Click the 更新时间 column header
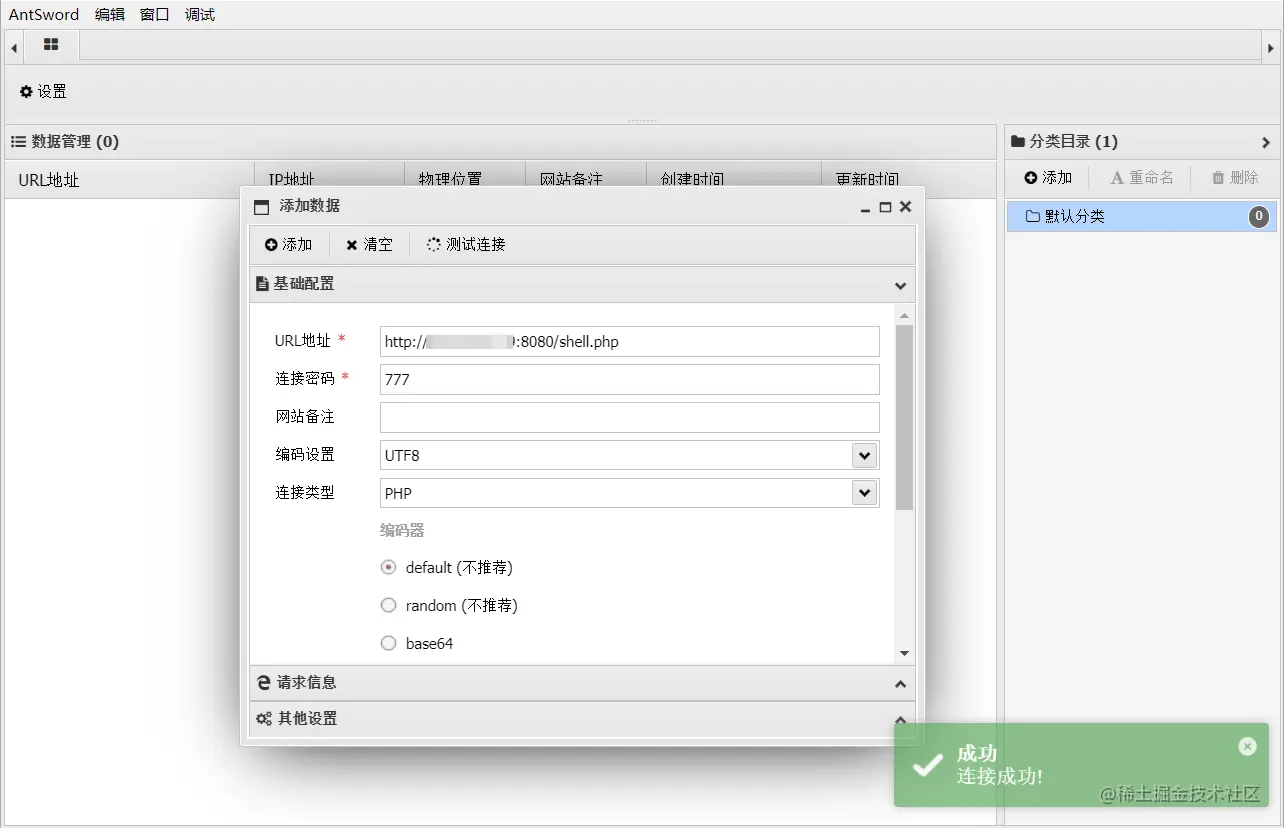 pyautogui.click(x=909, y=180)
